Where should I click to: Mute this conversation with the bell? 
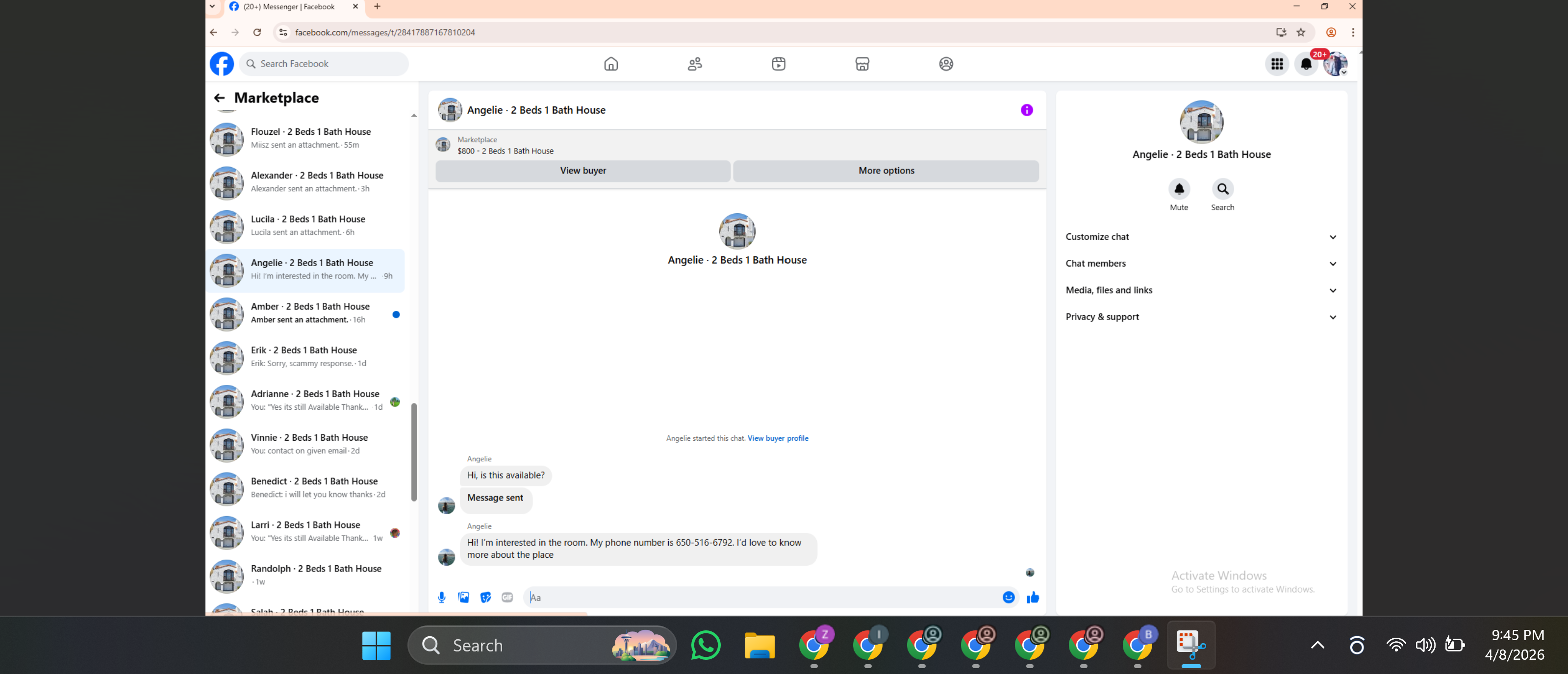(1178, 189)
